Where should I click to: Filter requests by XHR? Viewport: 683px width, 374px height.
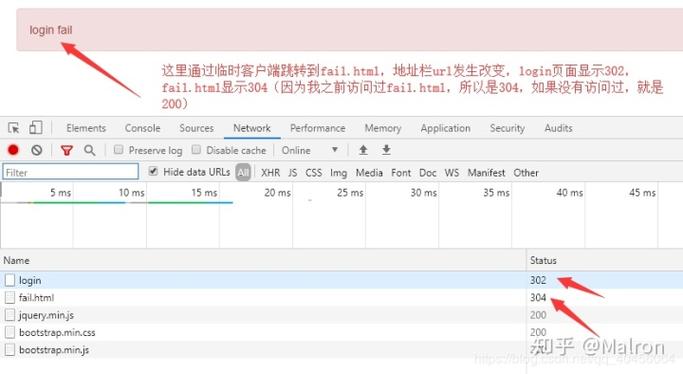(x=270, y=173)
